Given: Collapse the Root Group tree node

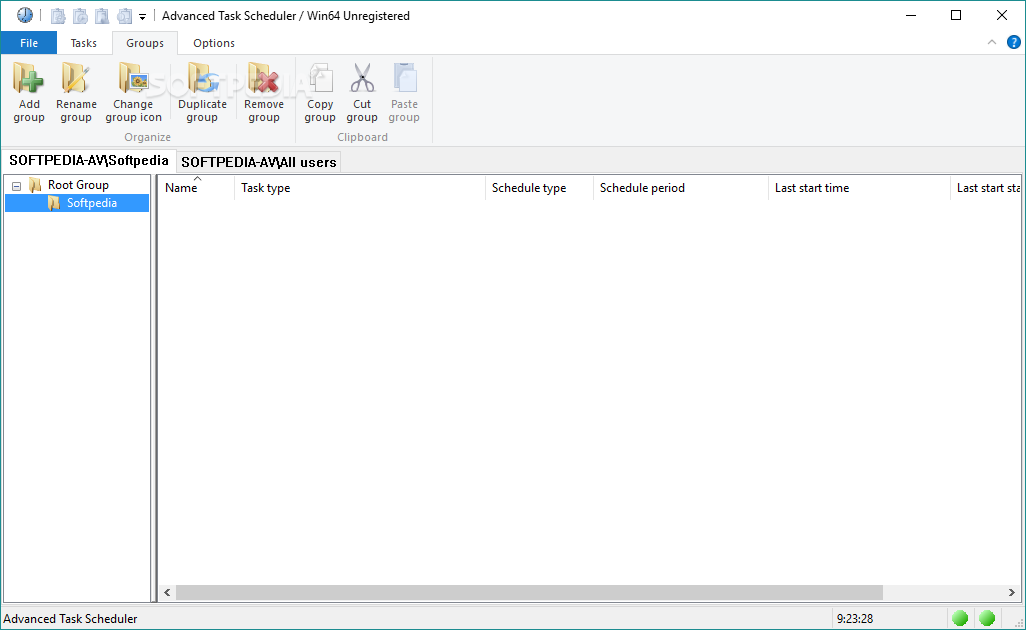Looking at the screenshot, I should 16,186.
